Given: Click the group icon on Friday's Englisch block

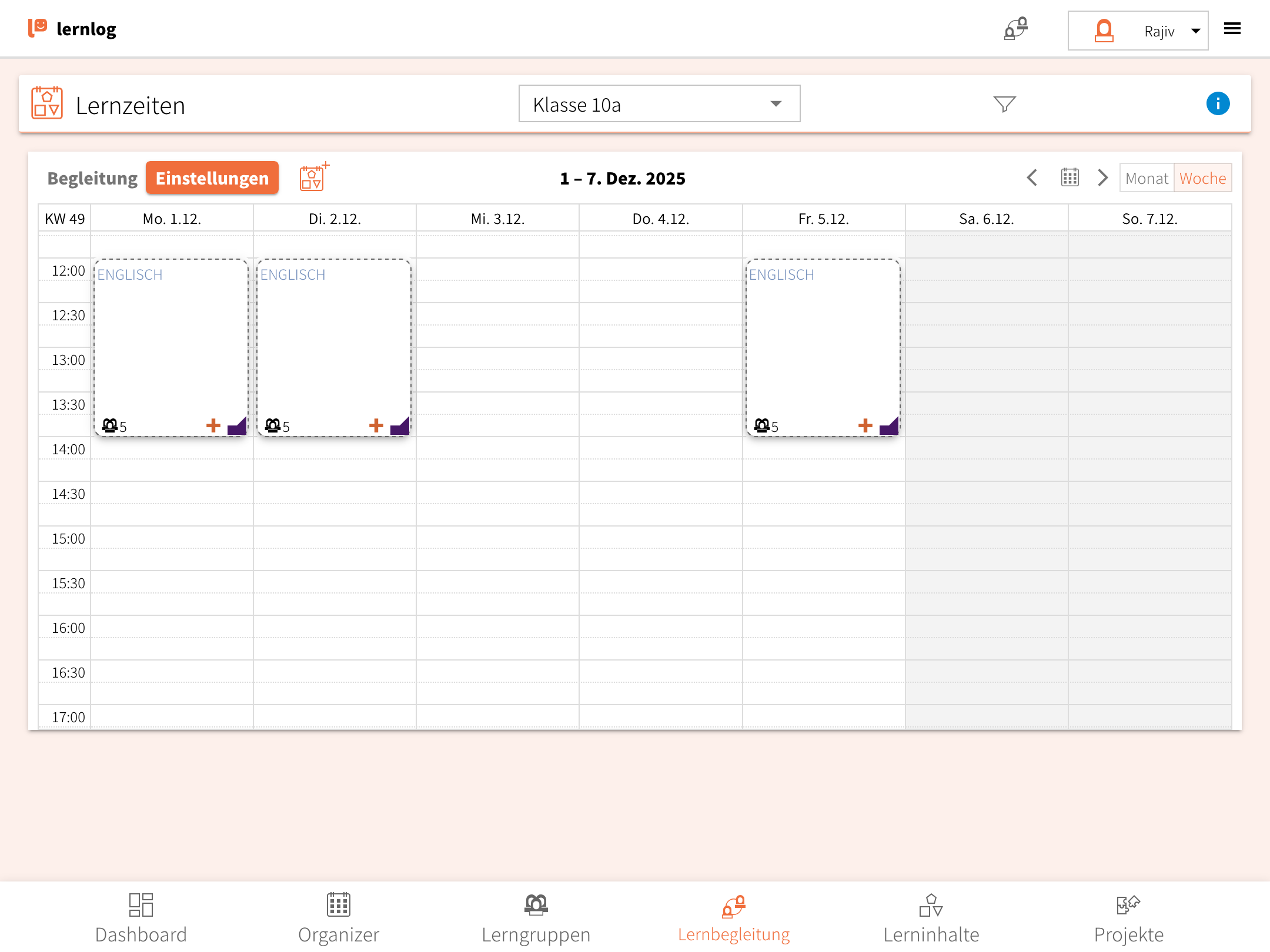Looking at the screenshot, I should (x=763, y=425).
